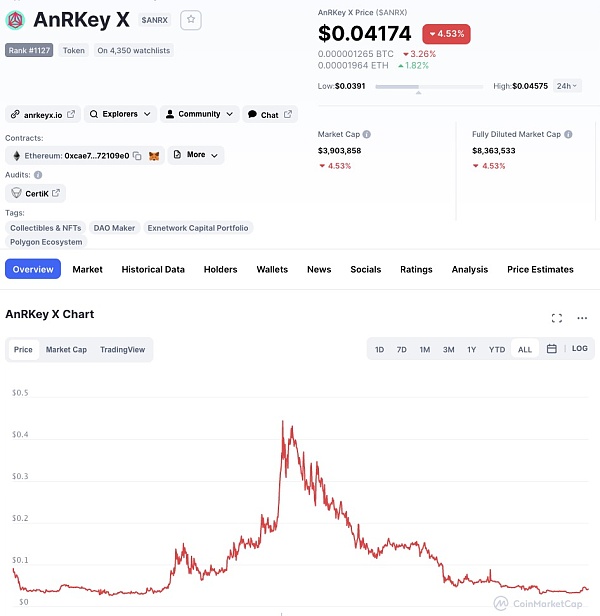Switch chart to Market Cap view

click(x=66, y=350)
